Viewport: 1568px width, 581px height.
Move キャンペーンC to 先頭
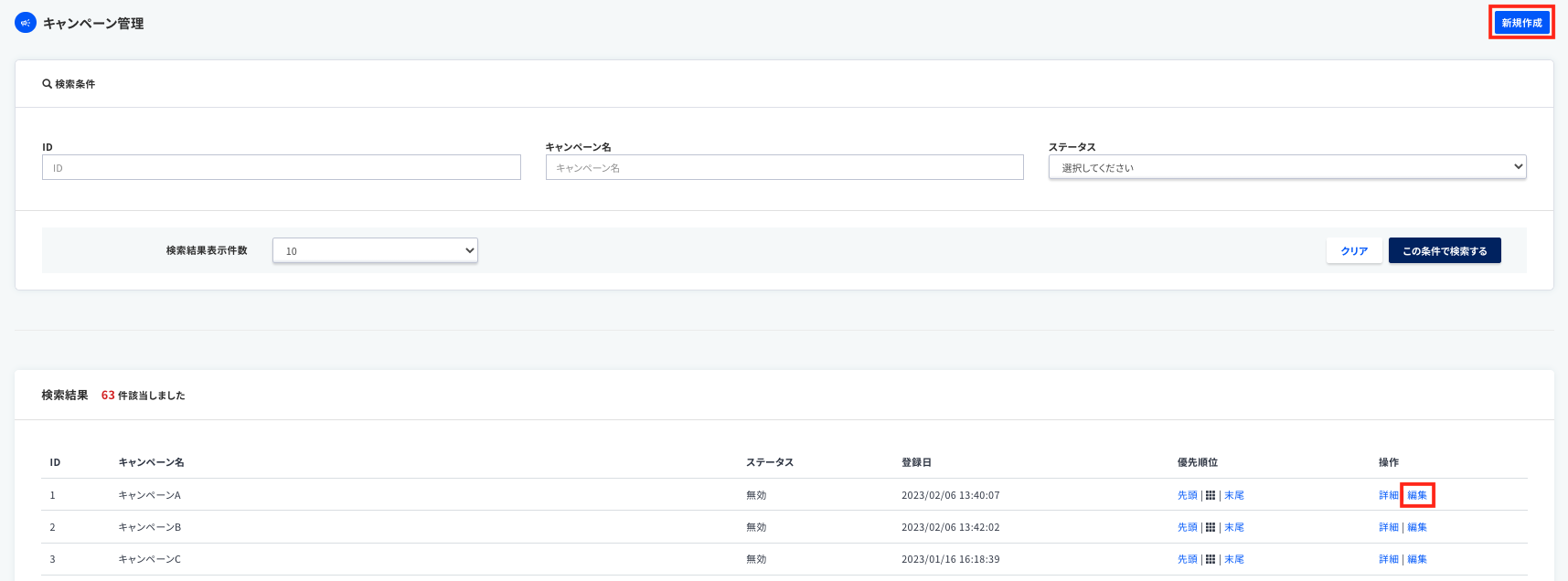tap(1187, 559)
